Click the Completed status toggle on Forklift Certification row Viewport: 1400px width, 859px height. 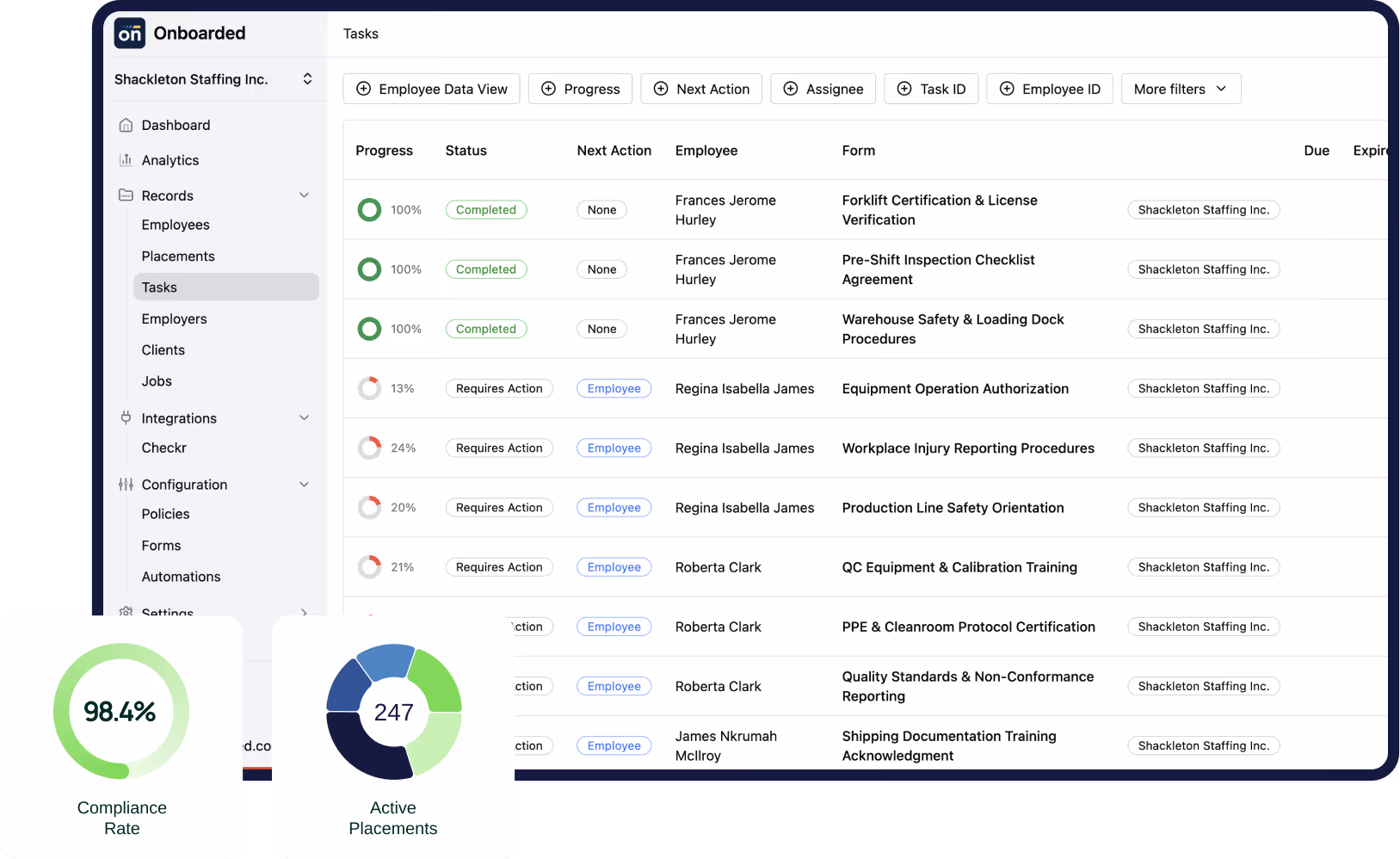[486, 209]
